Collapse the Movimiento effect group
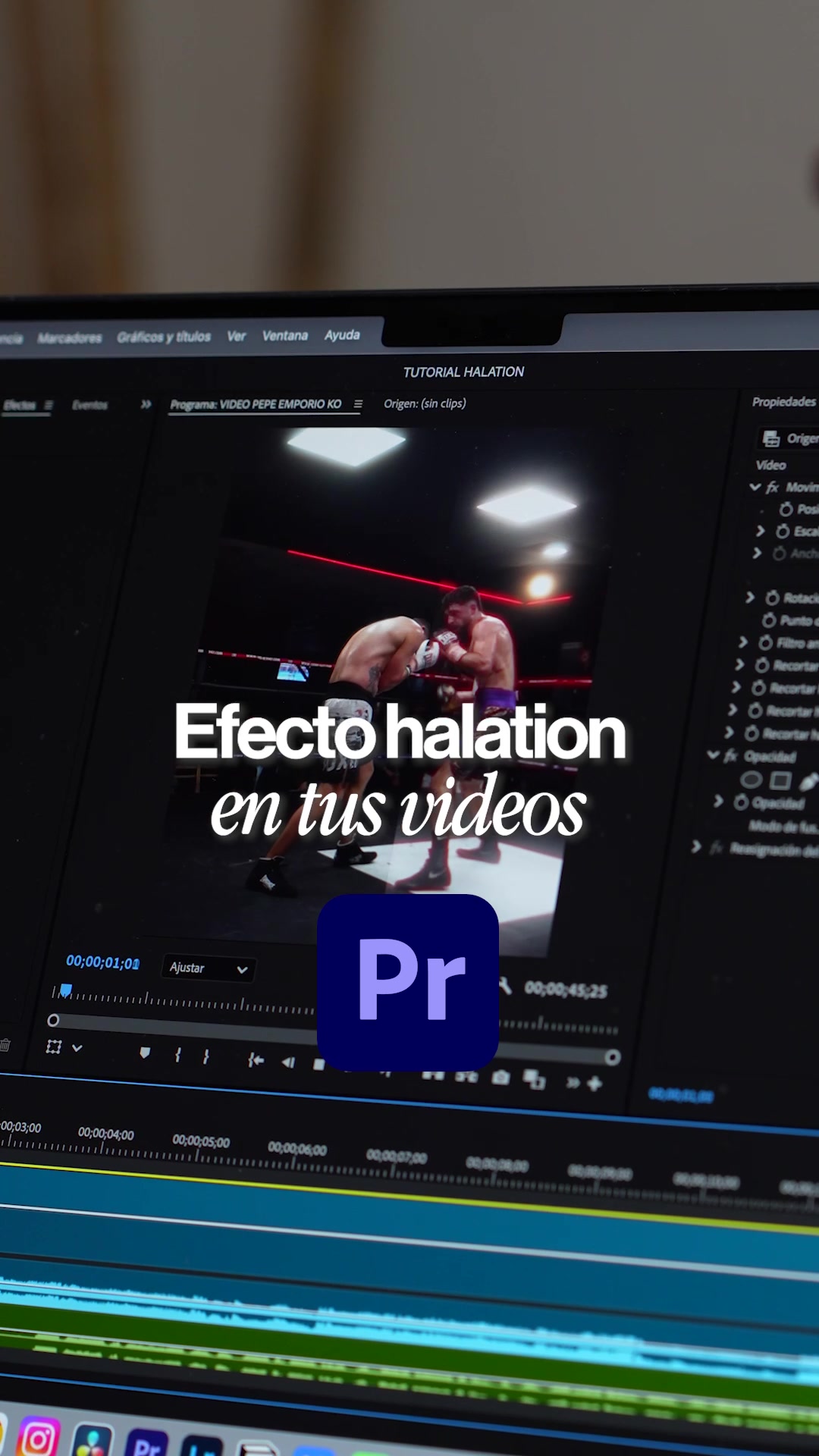This screenshot has width=819, height=1456. coord(755,487)
